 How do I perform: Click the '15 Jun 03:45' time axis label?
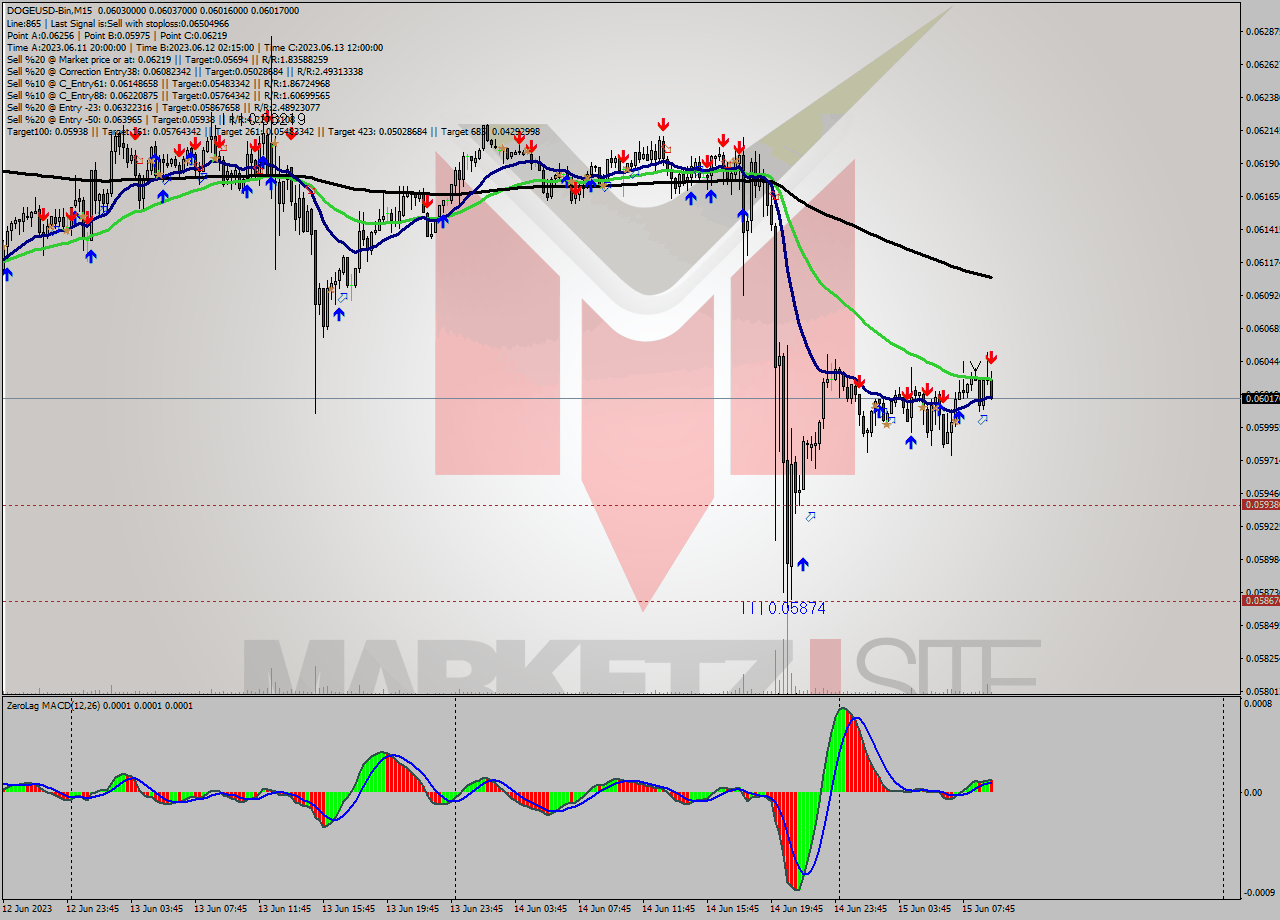coord(925,909)
